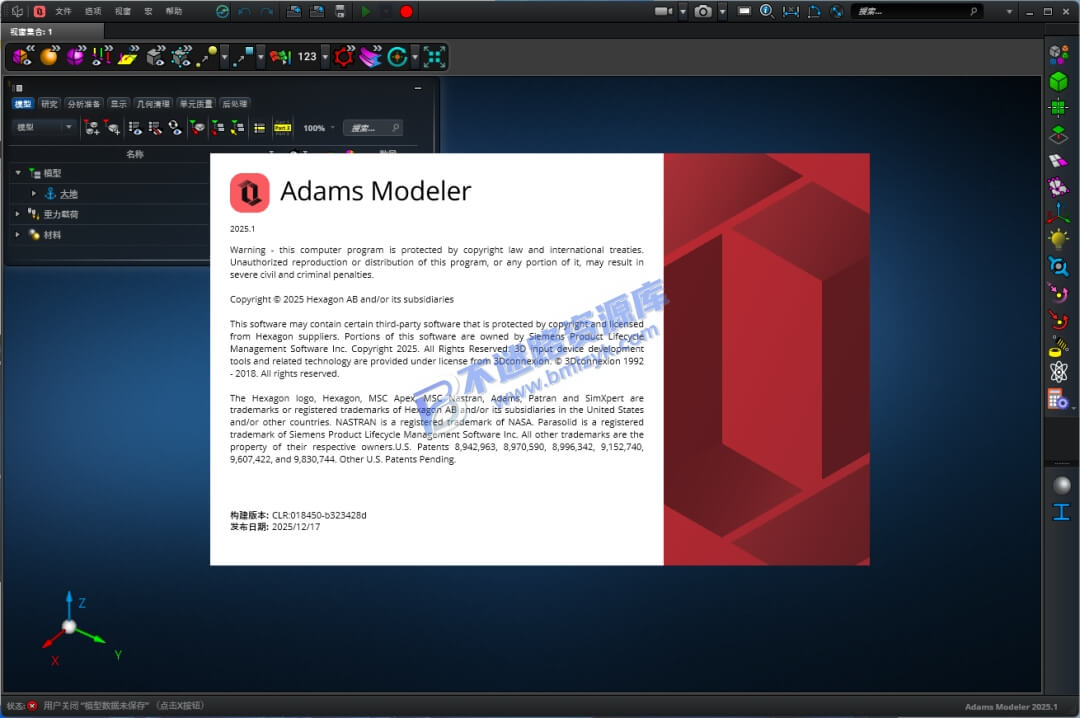Click the Redo arrow icon
The width and height of the screenshot is (1080, 718).
(267, 11)
